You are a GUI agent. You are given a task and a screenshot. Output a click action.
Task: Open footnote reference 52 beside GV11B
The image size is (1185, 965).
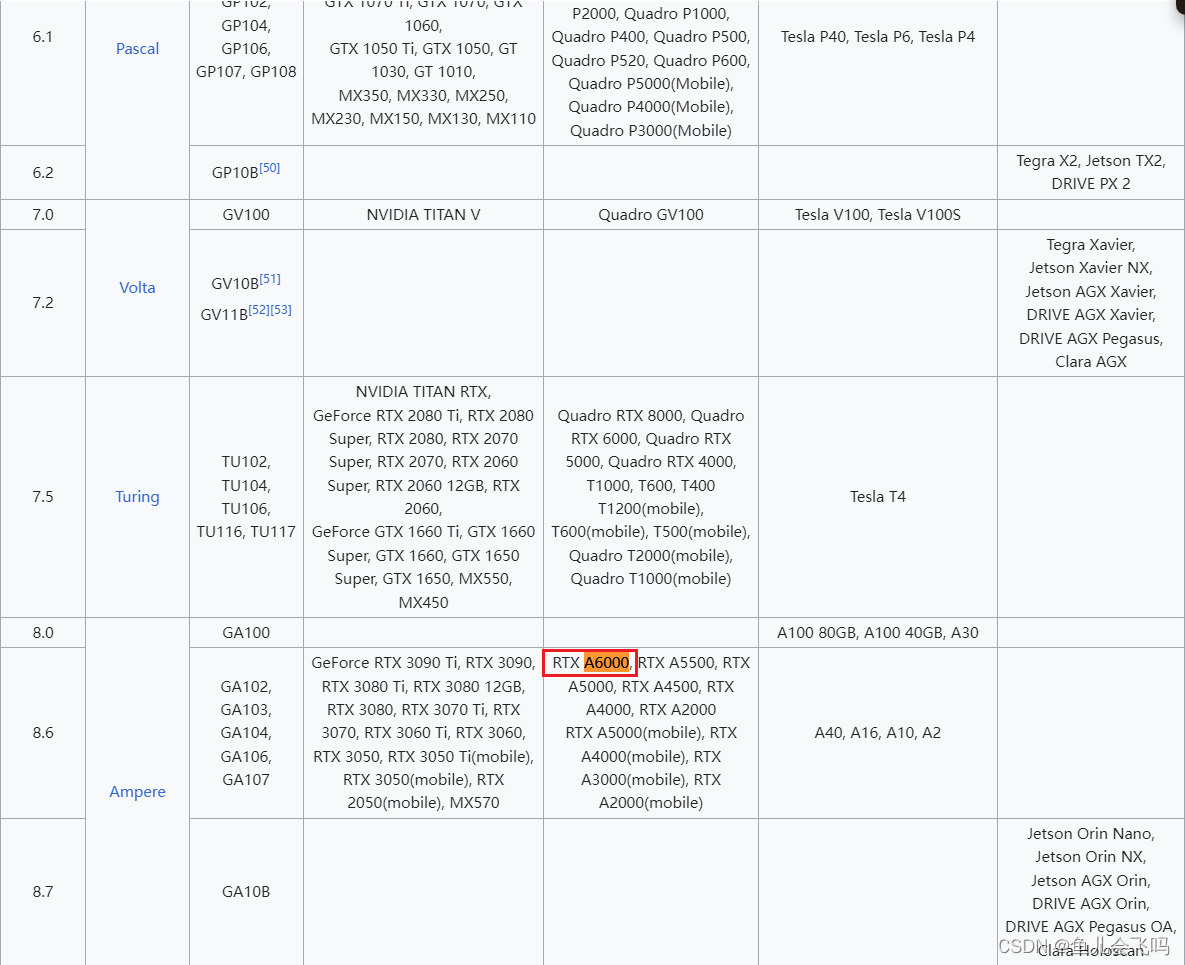coord(259,310)
